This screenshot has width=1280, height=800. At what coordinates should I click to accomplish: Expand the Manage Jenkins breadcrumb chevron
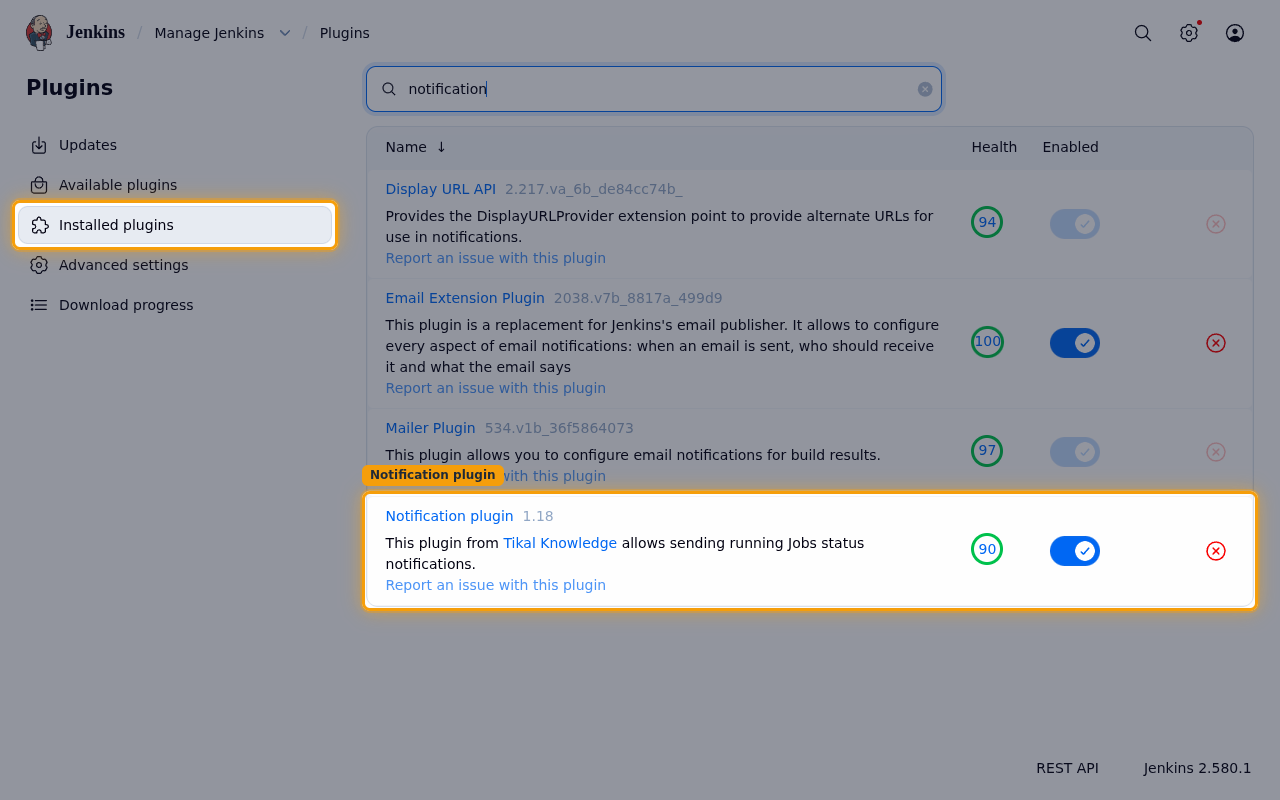pos(285,33)
